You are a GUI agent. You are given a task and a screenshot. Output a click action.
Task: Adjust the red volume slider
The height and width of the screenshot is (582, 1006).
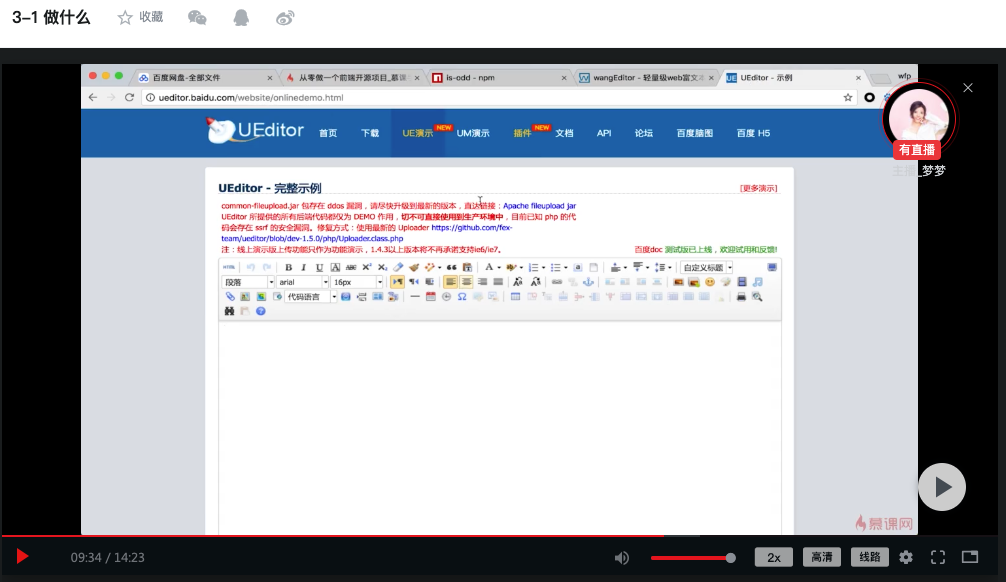click(693, 558)
